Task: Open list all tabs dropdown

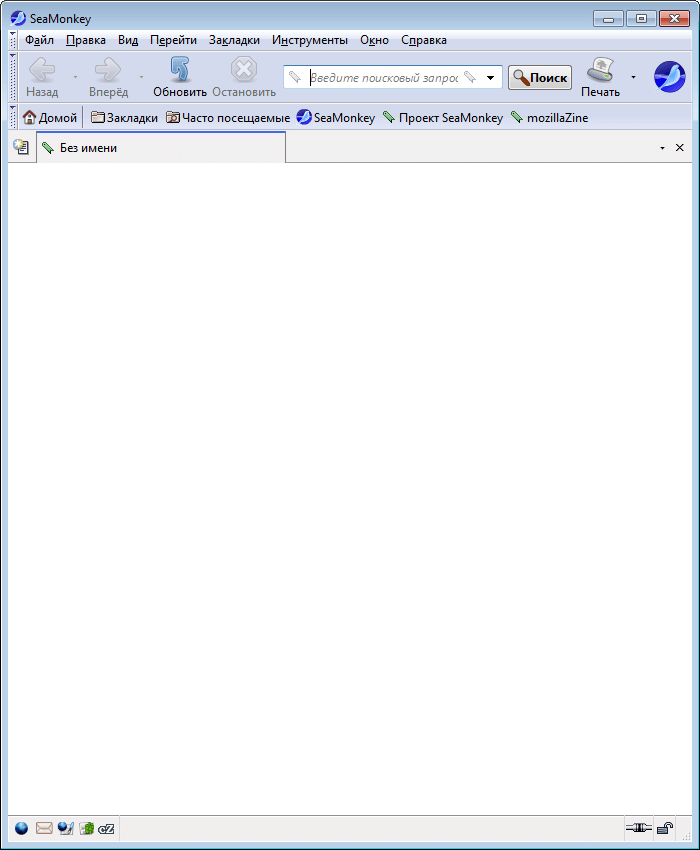Action: [662, 148]
